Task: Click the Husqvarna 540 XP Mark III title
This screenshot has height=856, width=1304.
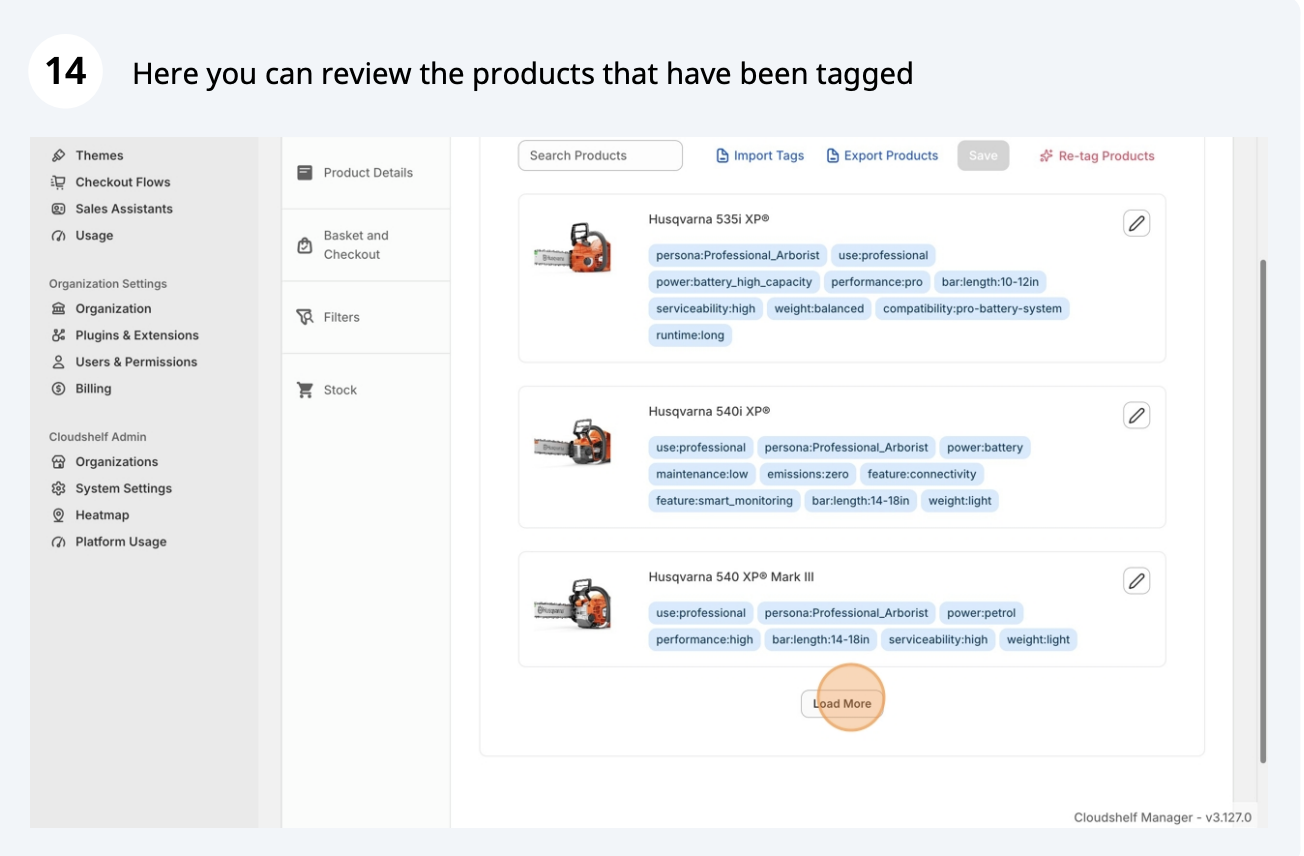Action: tap(731, 577)
